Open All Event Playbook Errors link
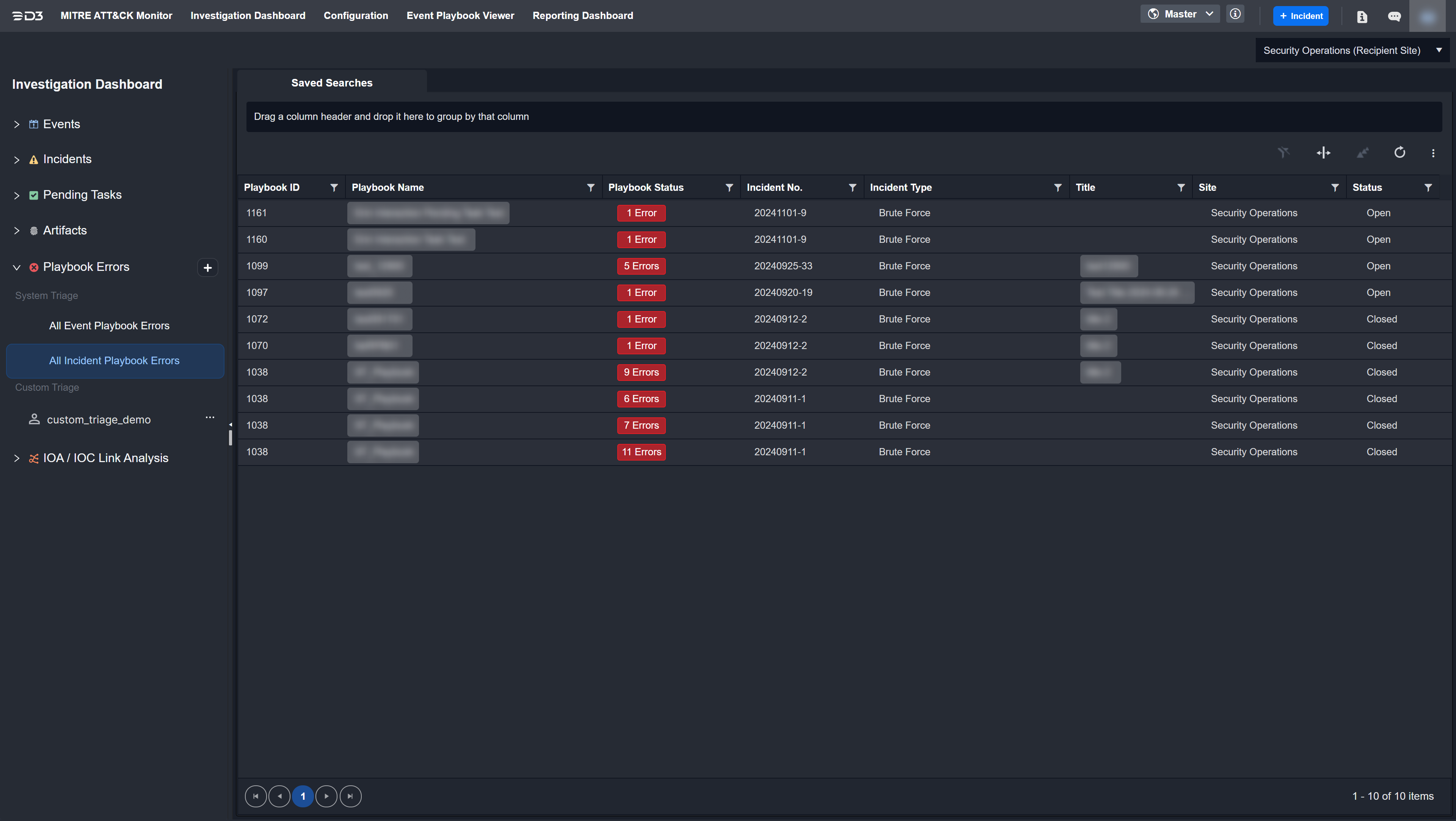This screenshot has height=821, width=1456. 109,326
